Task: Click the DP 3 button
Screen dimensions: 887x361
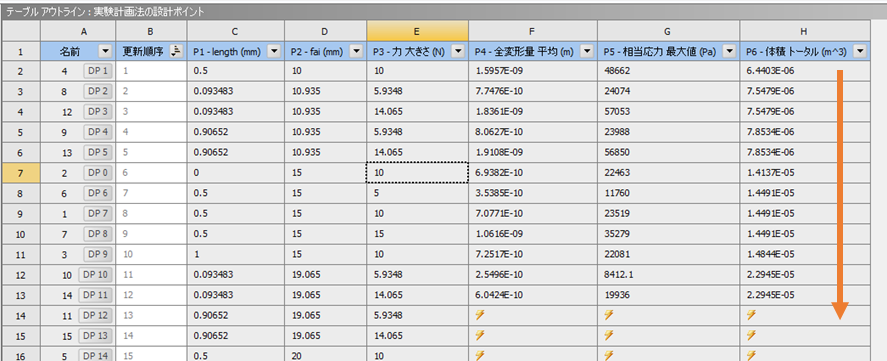Action: coord(98,111)
